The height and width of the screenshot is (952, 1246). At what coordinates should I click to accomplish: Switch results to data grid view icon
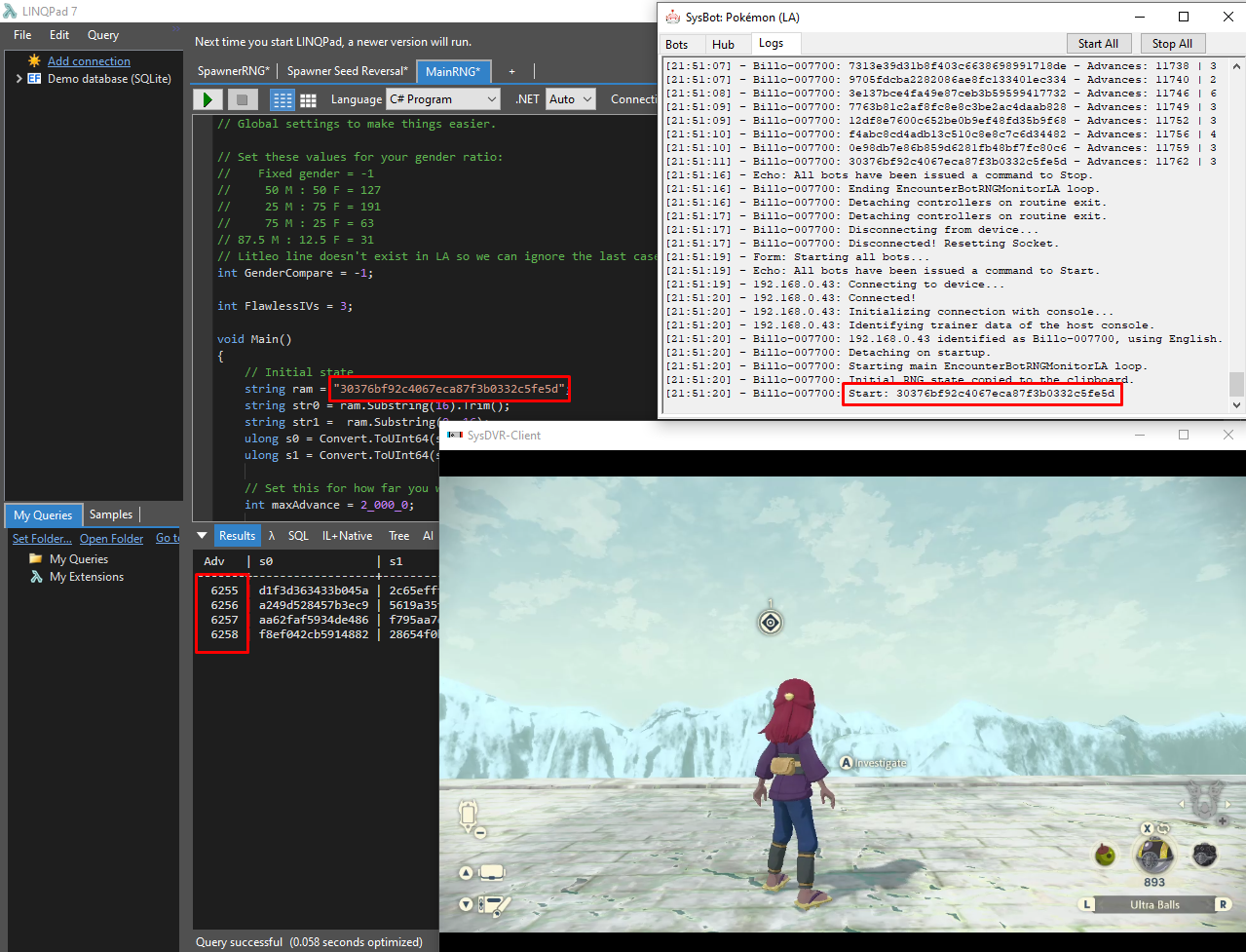309,99
